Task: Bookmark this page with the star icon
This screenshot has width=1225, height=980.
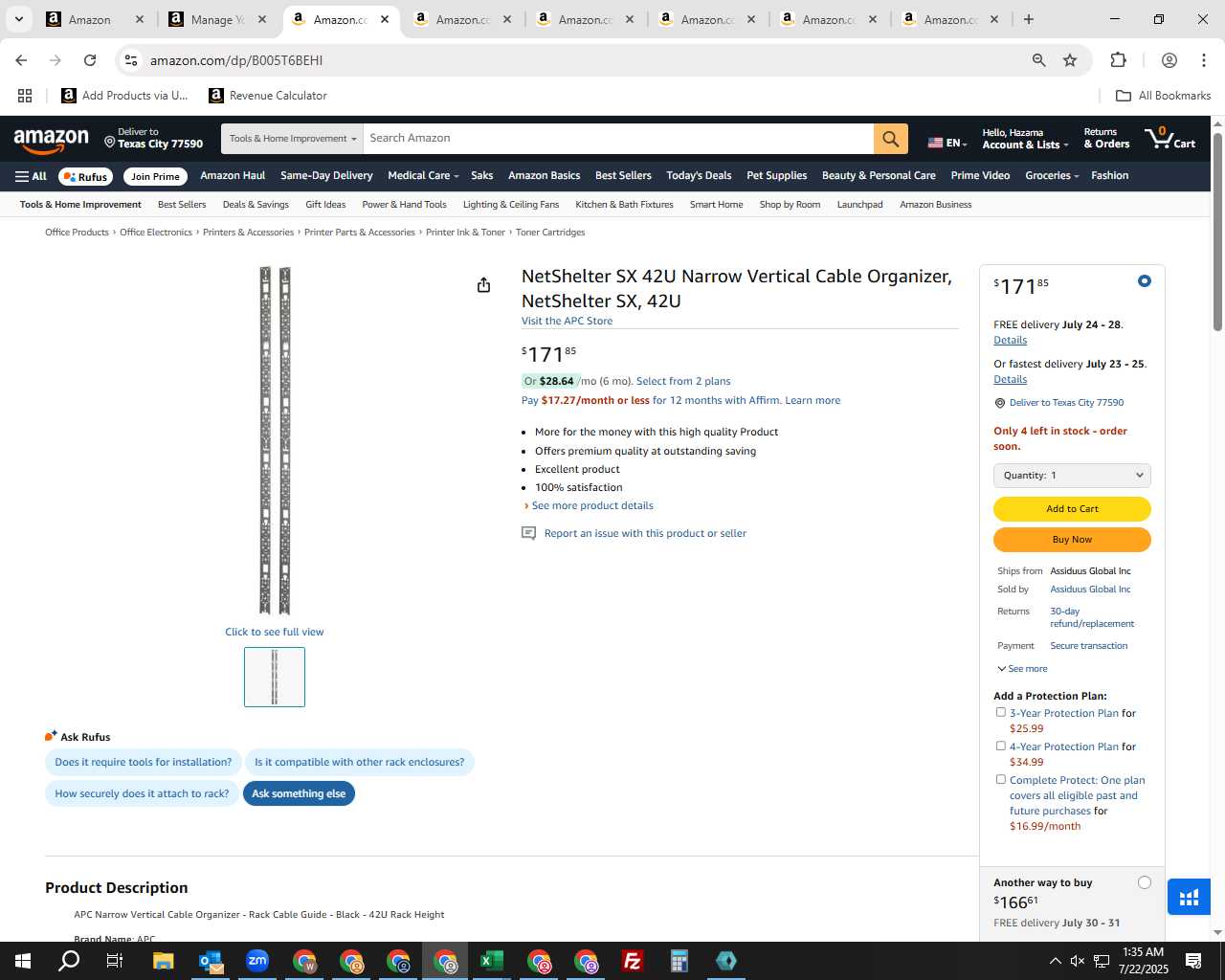Action: pos(1070,60)
